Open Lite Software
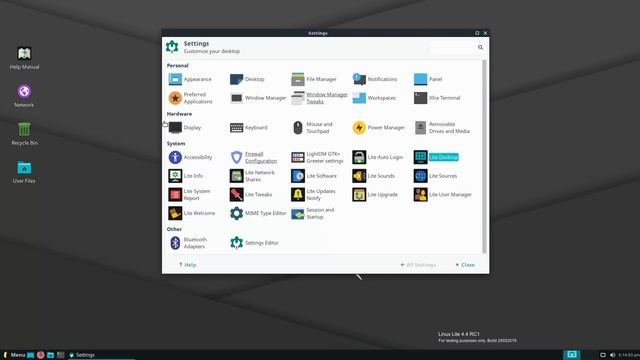 tap(314, 176)
